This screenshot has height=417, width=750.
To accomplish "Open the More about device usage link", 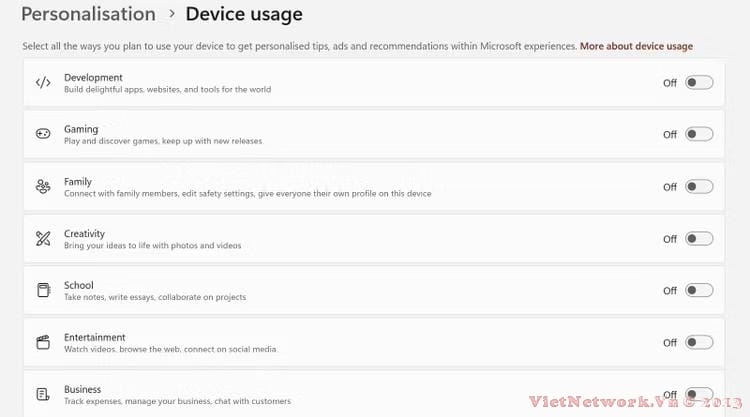I will tap(636, 46).
